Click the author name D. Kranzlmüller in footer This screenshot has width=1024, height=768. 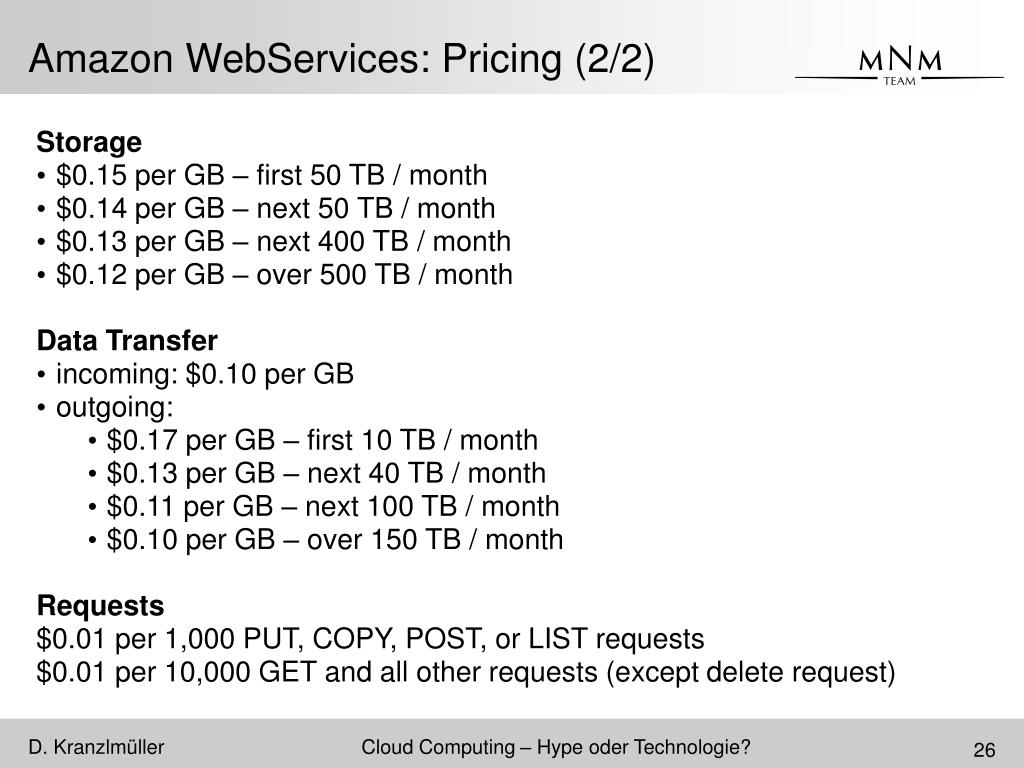tap(96, 747)
